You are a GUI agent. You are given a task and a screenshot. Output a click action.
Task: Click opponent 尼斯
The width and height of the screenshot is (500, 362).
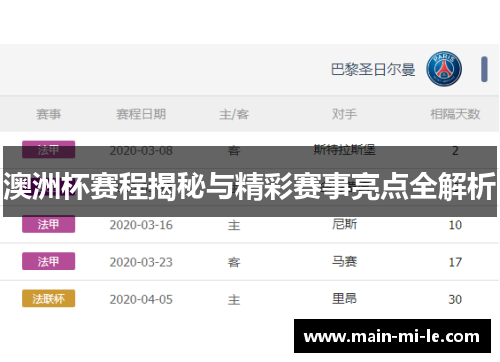click(x=344, y=224)
